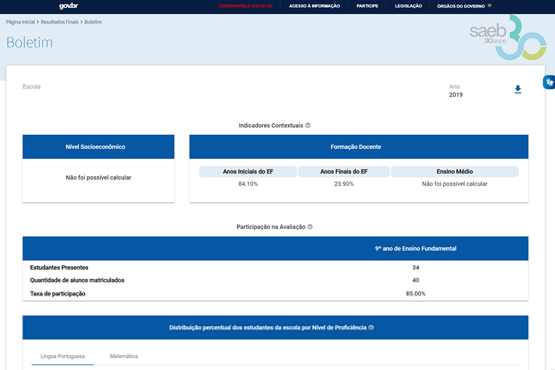555x370 pixels.
Task: Click the Escola field
Action: [32, 87]
